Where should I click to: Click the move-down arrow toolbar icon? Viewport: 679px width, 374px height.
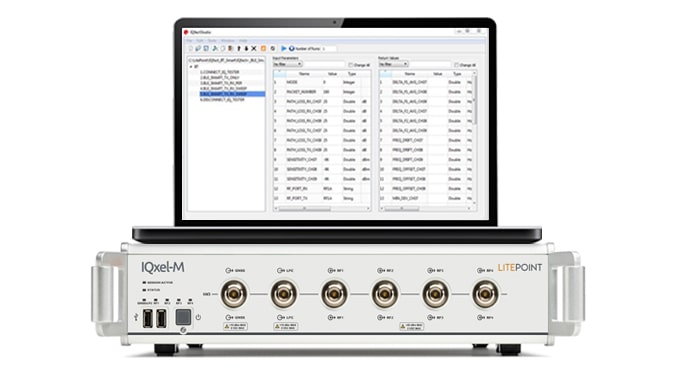pyautogui.click(x=246, y=48)
